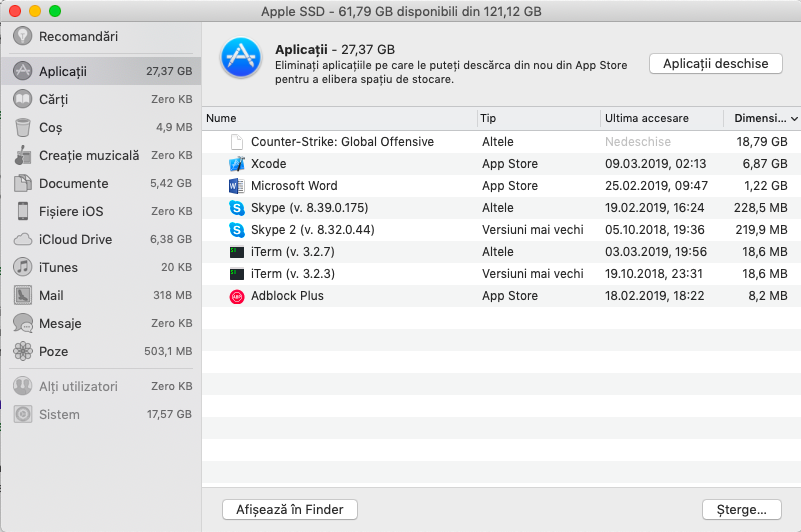Show the Mail storage category
The height and width of the screenshot is (532, 801).
(51, 296)
